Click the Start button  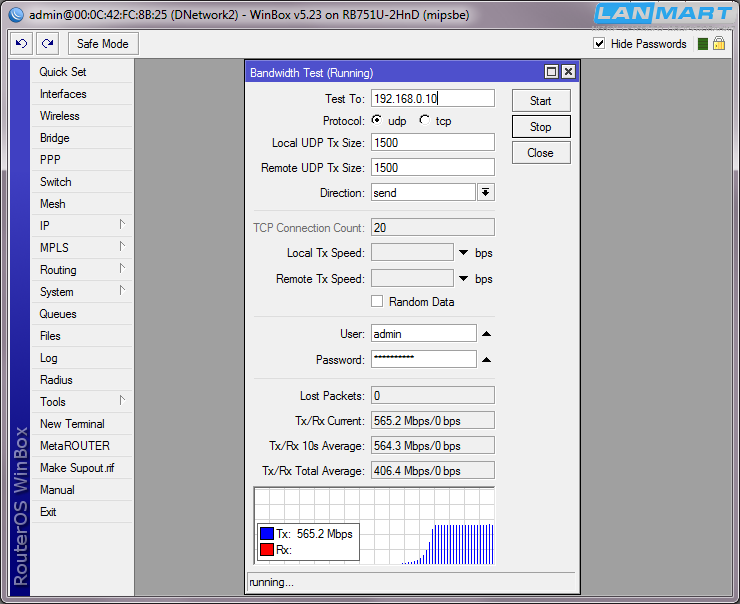point(541,101)
